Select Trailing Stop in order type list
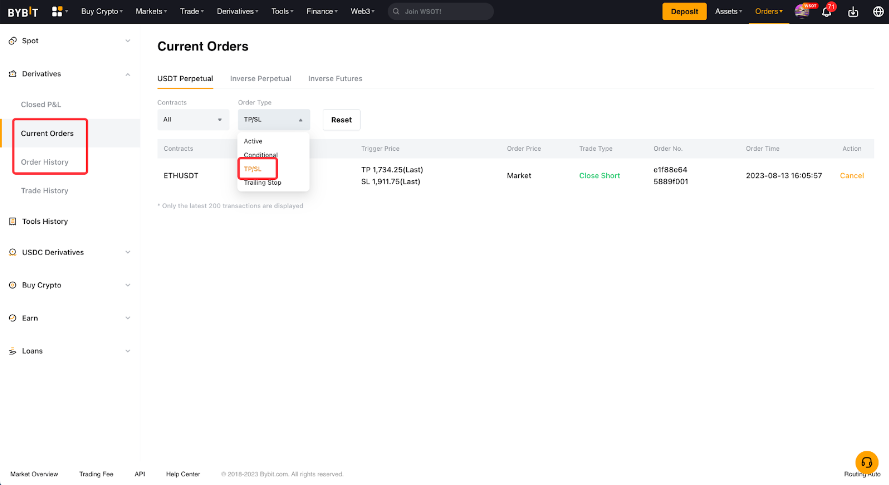 click(262, 183)
